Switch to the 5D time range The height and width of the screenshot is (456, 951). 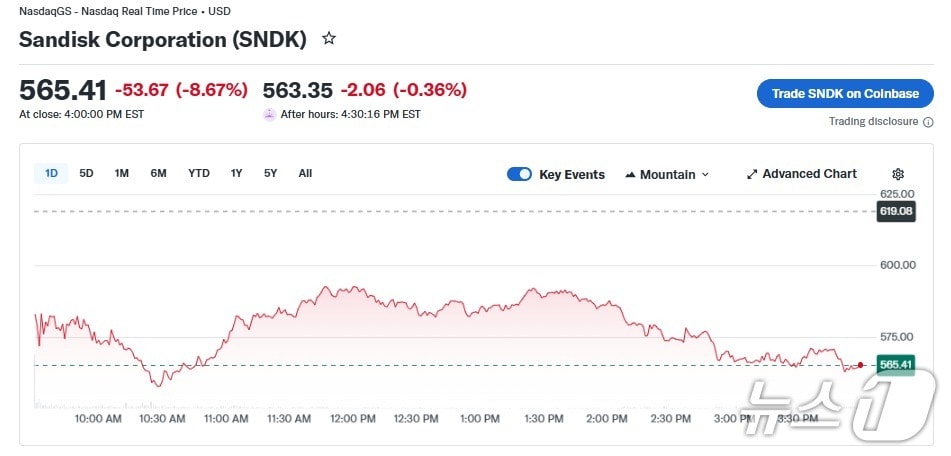point(86,173)
